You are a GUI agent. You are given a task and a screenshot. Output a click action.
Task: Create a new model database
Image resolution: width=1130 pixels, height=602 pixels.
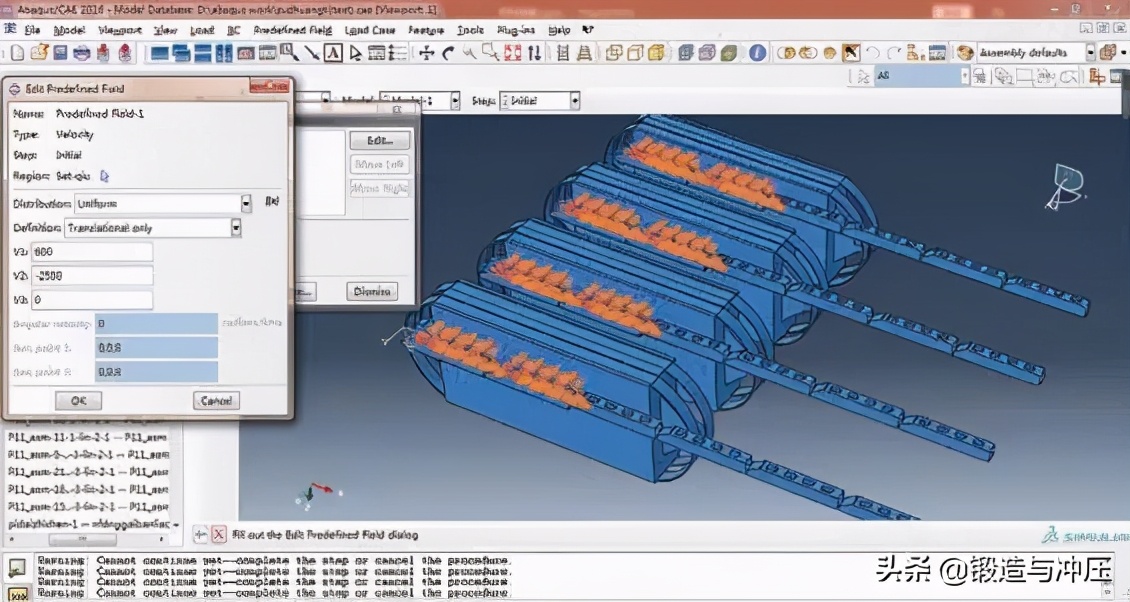[x=17, y=53]
